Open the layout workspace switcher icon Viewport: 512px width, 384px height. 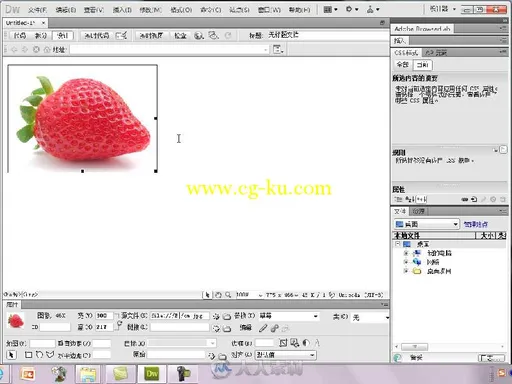pyautogui.click(x=330, y=10)
